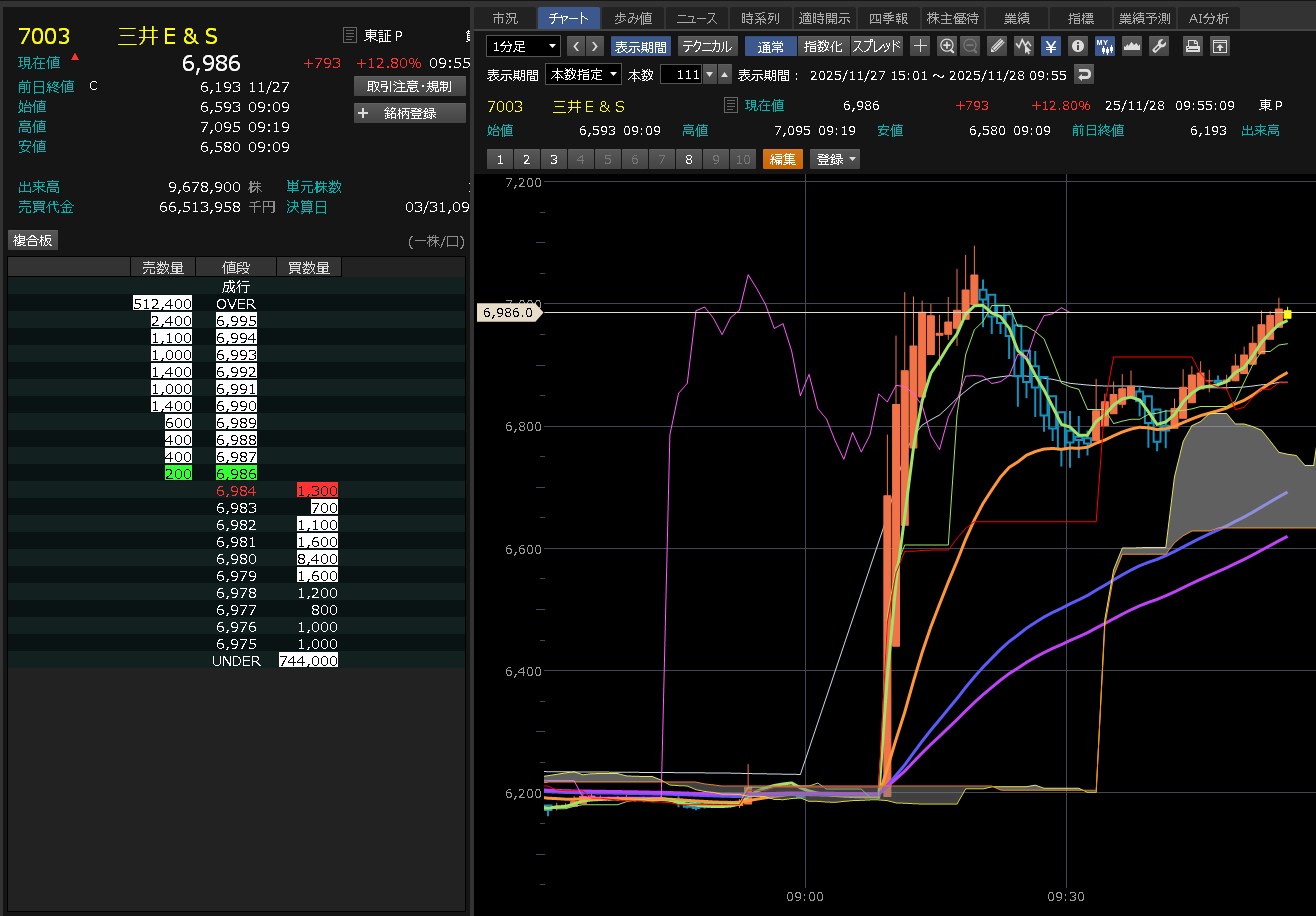
Task: Toggle the 表示期間 display period button
Action: pyautogui.click(x=641, y=46)
